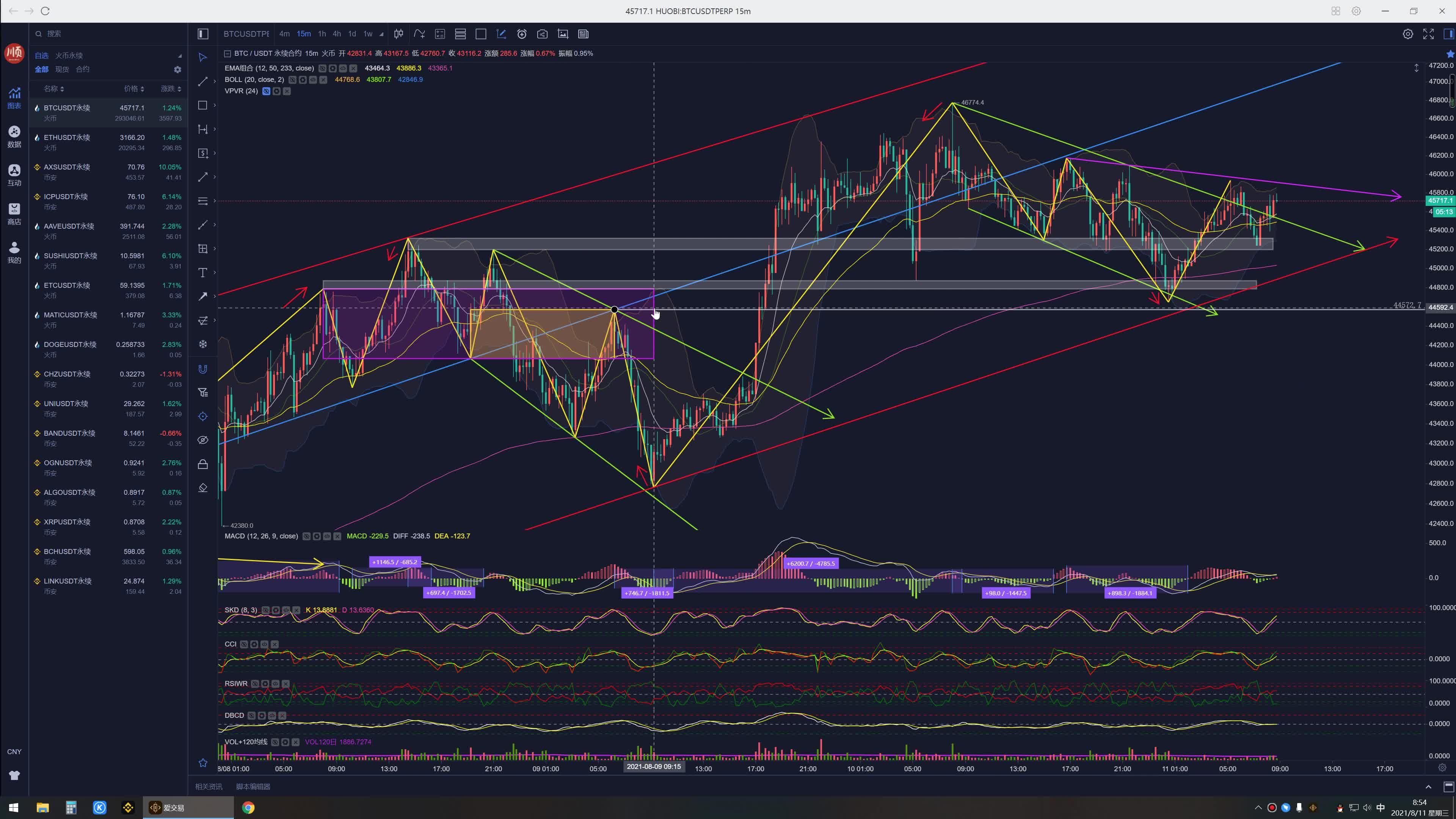Screen dimensions: 1456x819
Task: Open the add indicator panel
Action: tap(419, 34)
